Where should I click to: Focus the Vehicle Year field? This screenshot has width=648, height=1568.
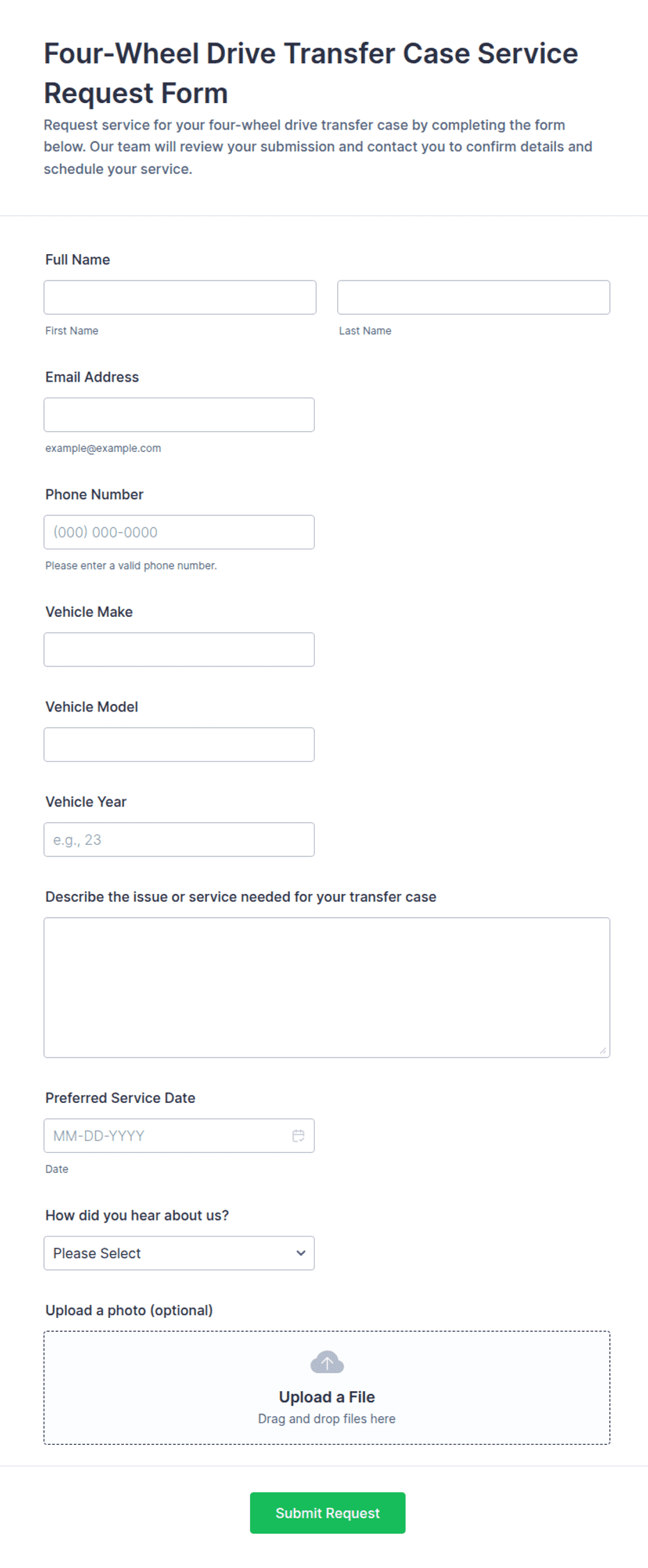point(179,840)
